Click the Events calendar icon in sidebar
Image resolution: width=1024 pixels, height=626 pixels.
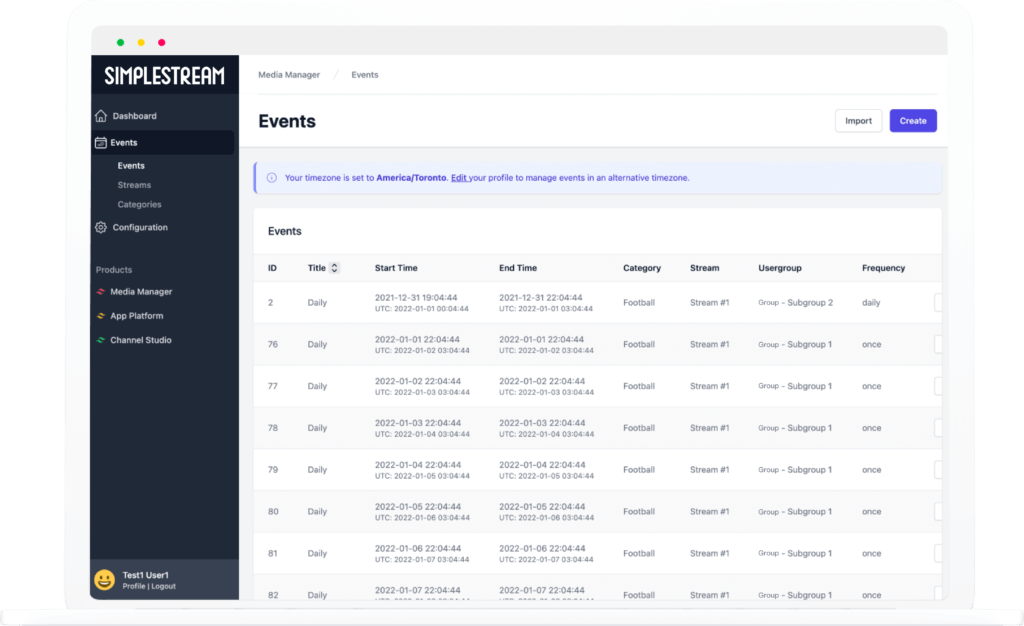click(x=101, y=143)
